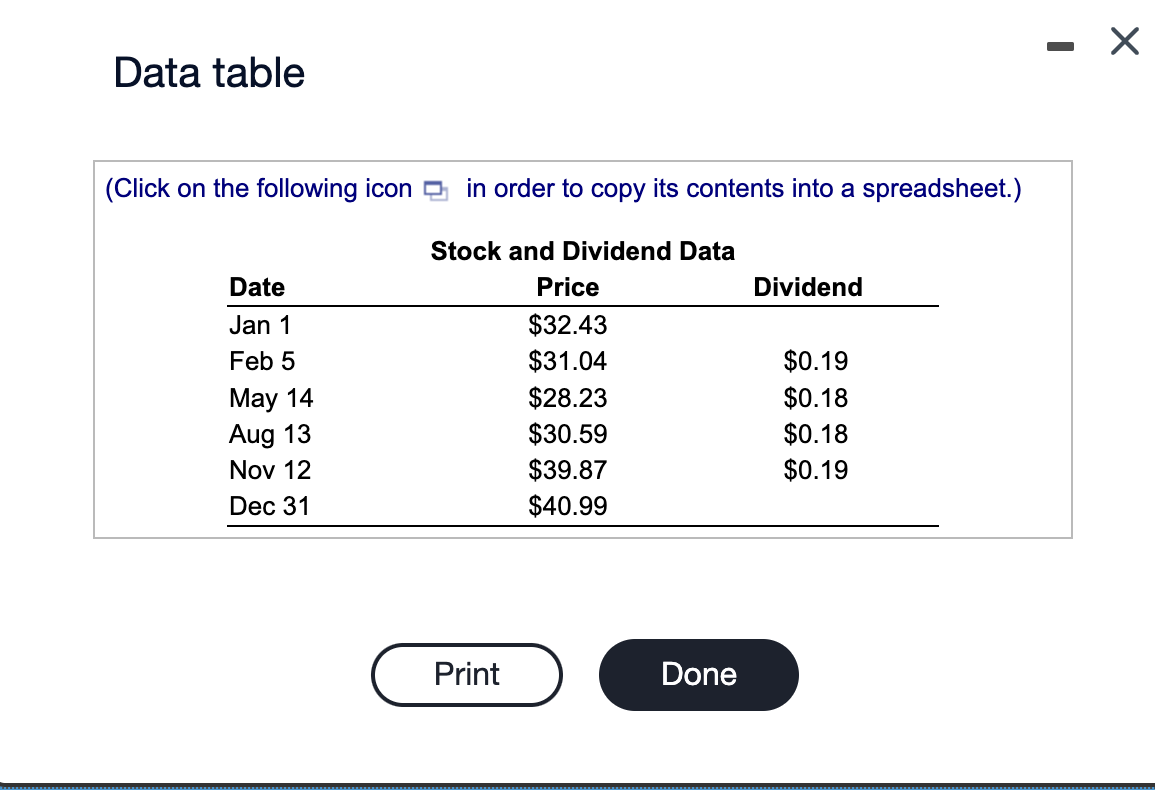Click the Price column header
The height and width of the screenshot is (790, 1155).
click(567, 287)
